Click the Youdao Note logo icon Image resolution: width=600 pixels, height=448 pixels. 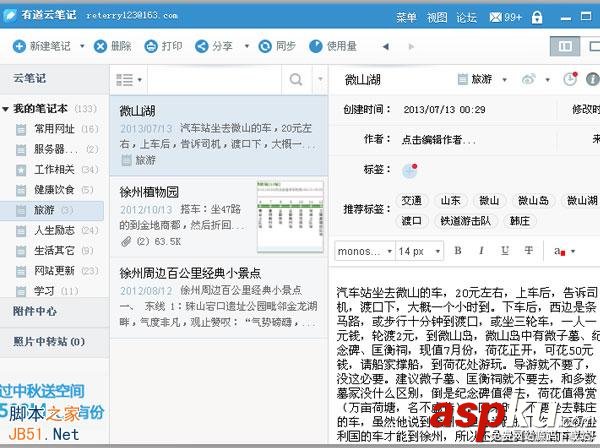tap(10, 15)
